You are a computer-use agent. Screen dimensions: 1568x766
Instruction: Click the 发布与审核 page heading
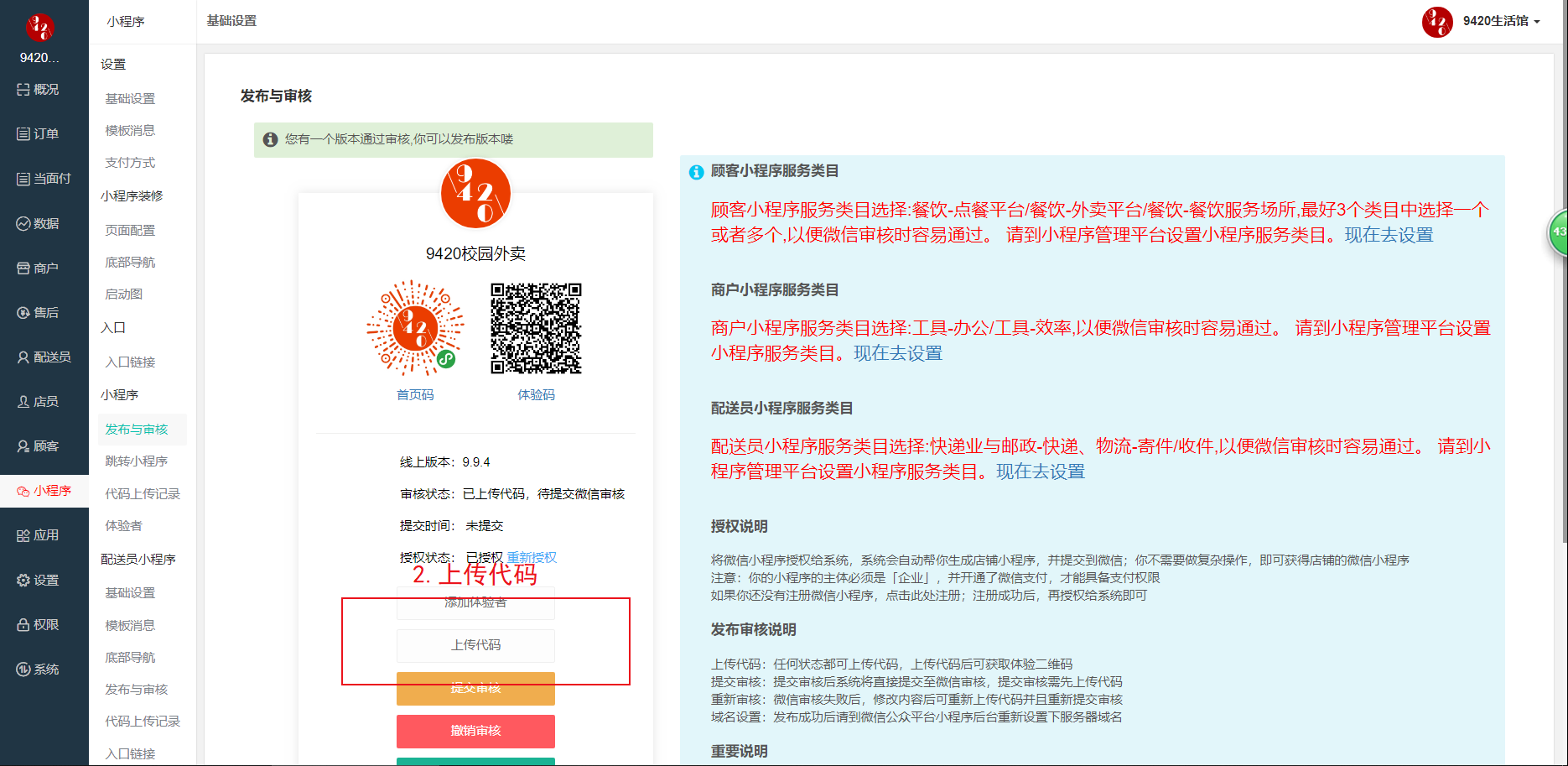point(276,96)
